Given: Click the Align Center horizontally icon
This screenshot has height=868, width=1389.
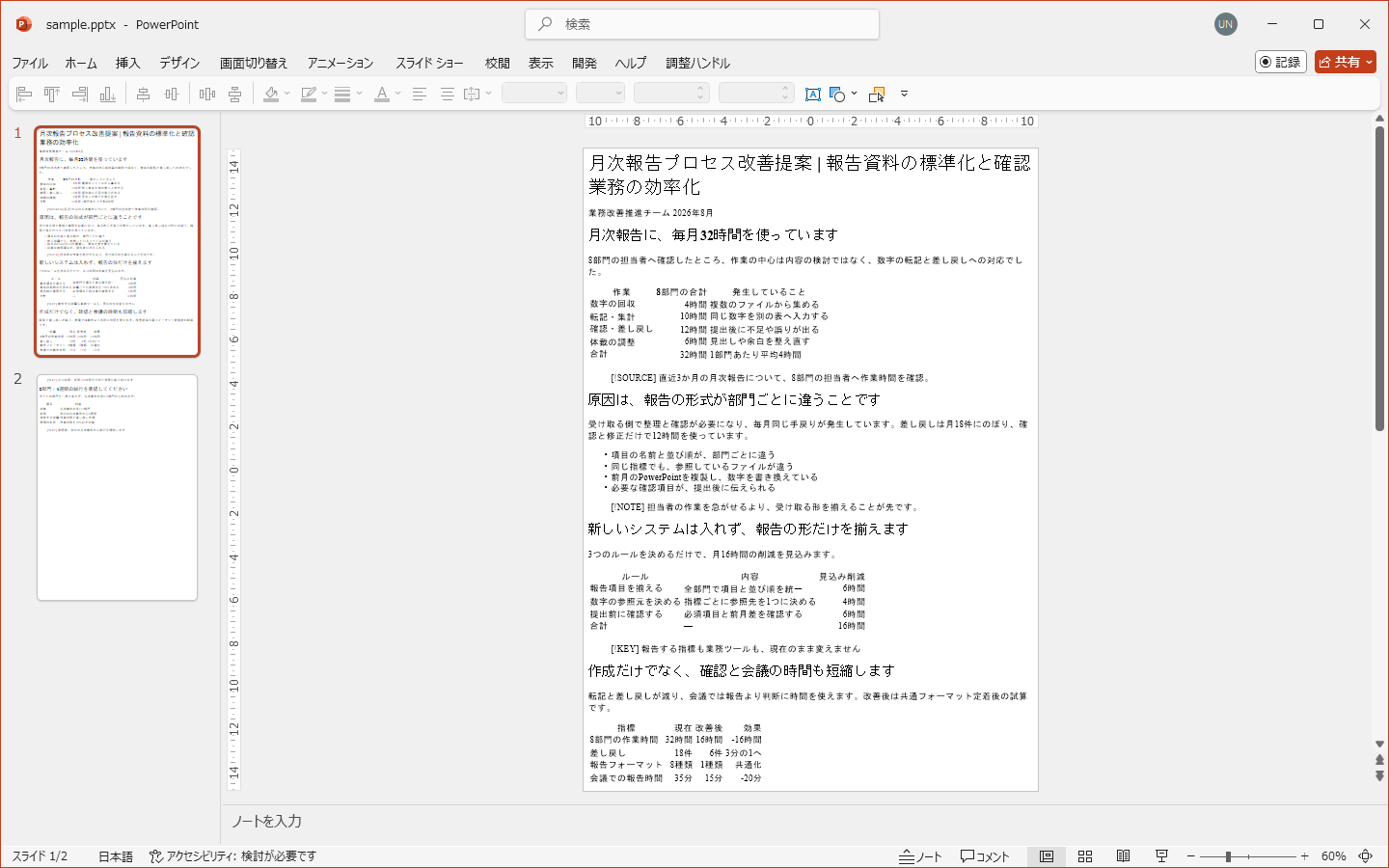Looking at the screenshot, I should (143, 94).
